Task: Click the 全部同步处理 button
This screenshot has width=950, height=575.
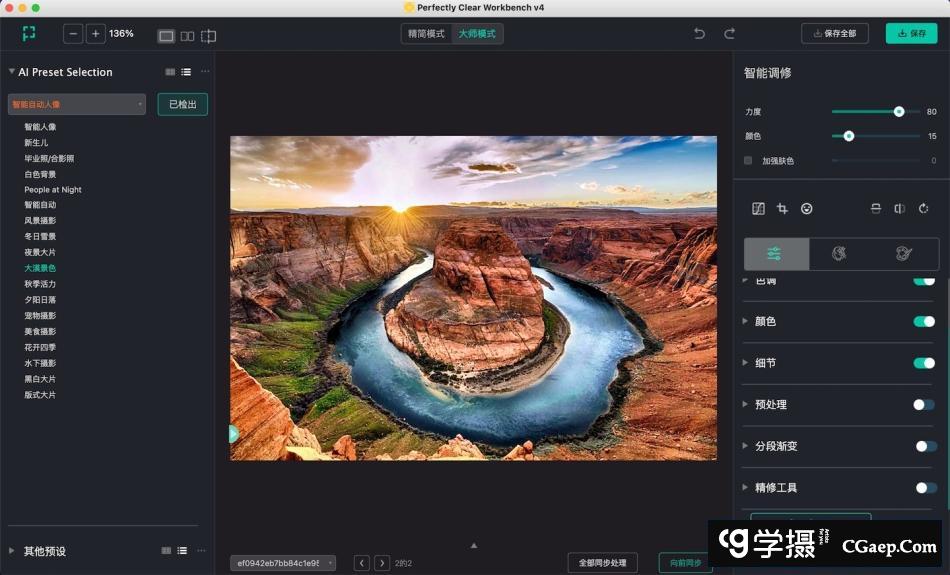Action: pos(602,563)
